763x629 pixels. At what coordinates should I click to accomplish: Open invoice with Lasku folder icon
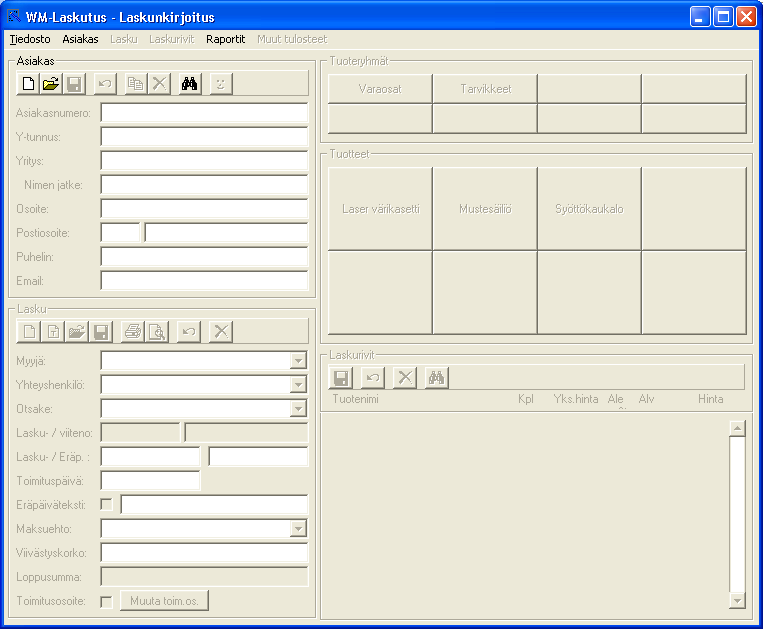pos(76,332)
